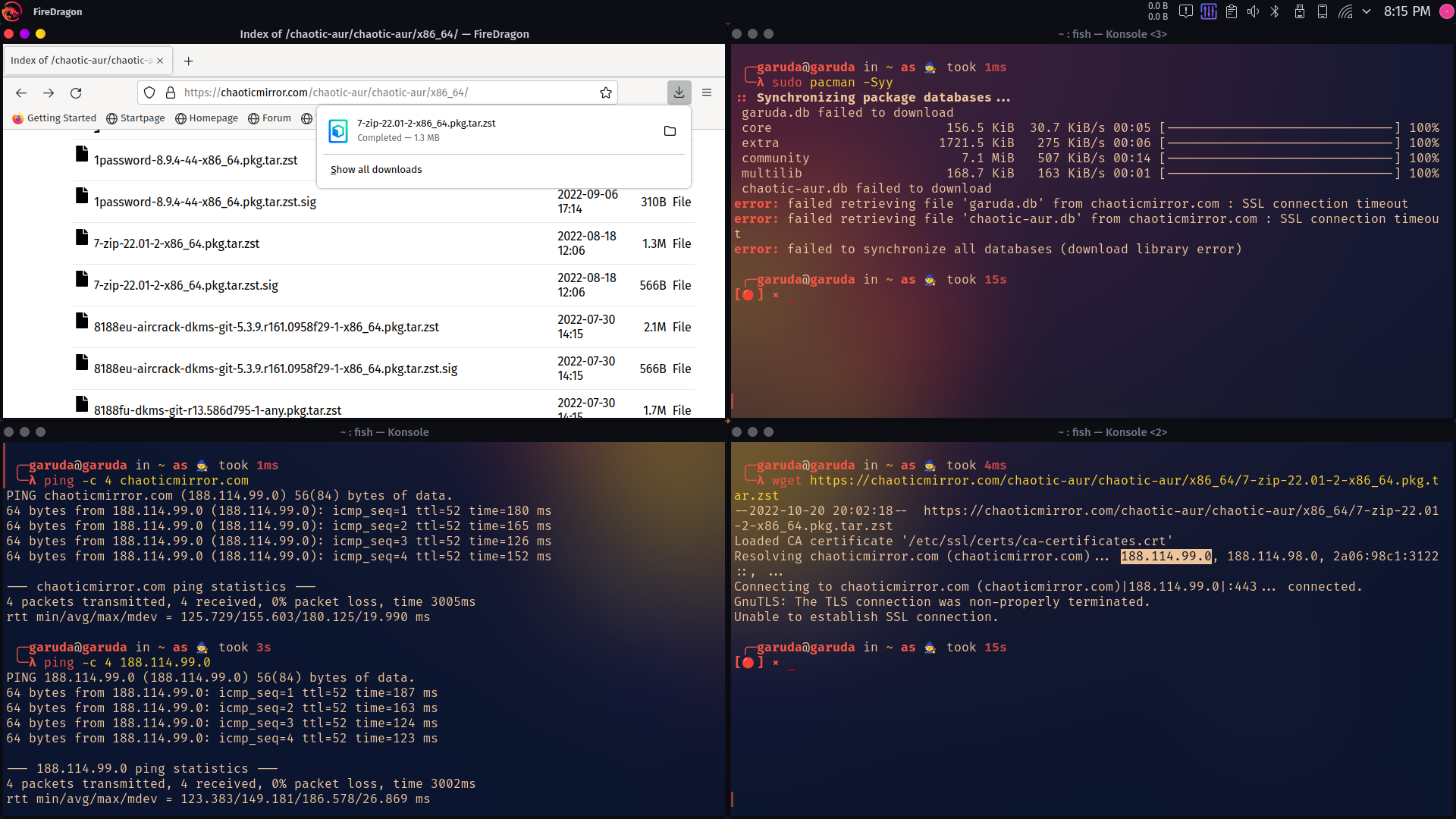
Task: Expand hidden system tray icons chevron
Action: tap(1367, 11)
